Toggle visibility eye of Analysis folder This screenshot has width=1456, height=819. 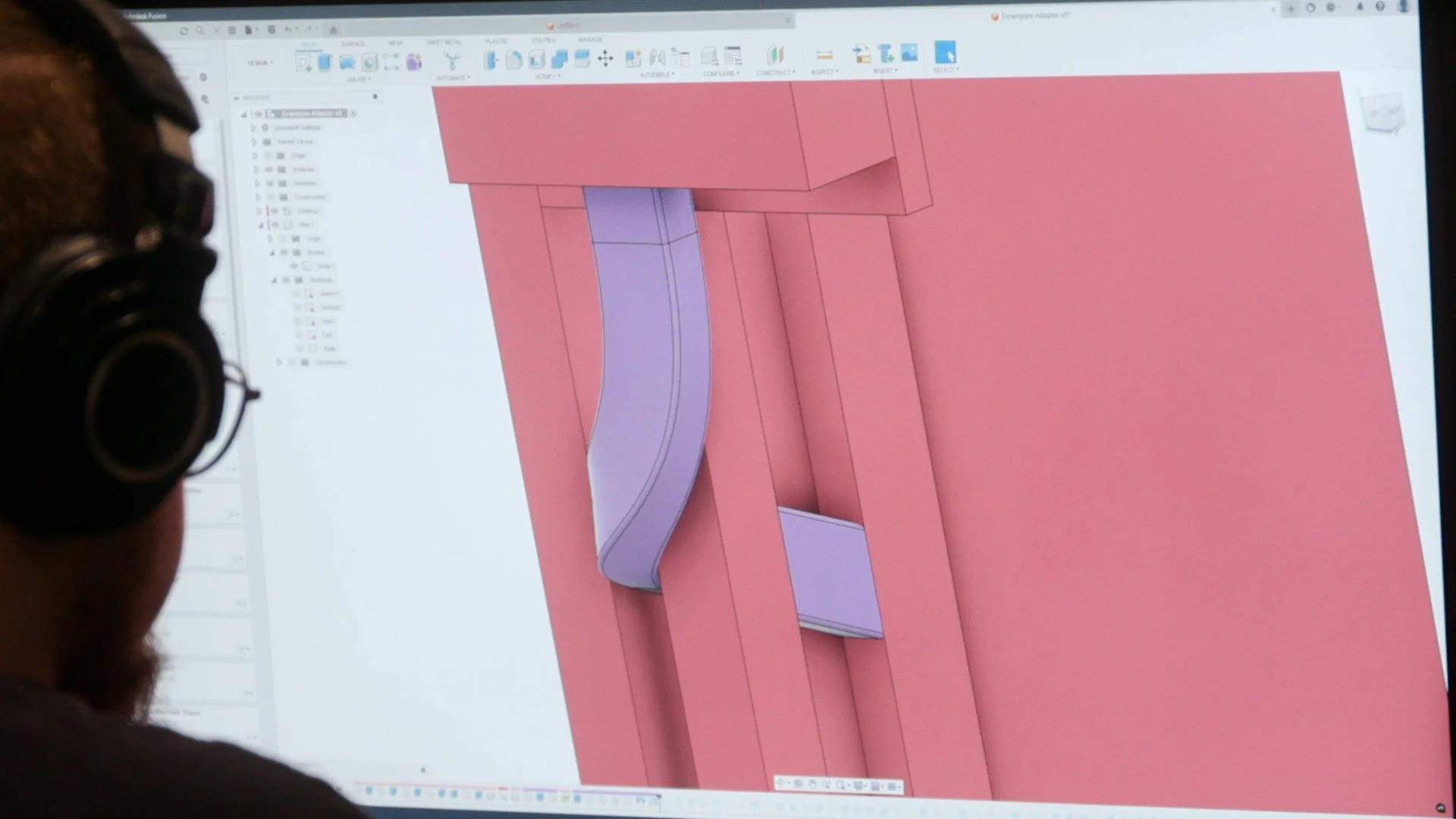268,170
